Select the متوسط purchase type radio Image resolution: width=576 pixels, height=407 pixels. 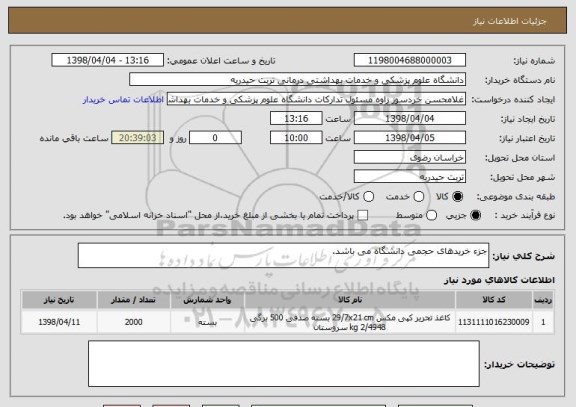tap(431, 215)
